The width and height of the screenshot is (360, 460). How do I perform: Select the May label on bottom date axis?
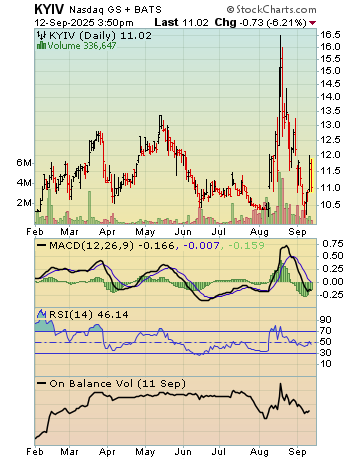[x=145, y=452]
